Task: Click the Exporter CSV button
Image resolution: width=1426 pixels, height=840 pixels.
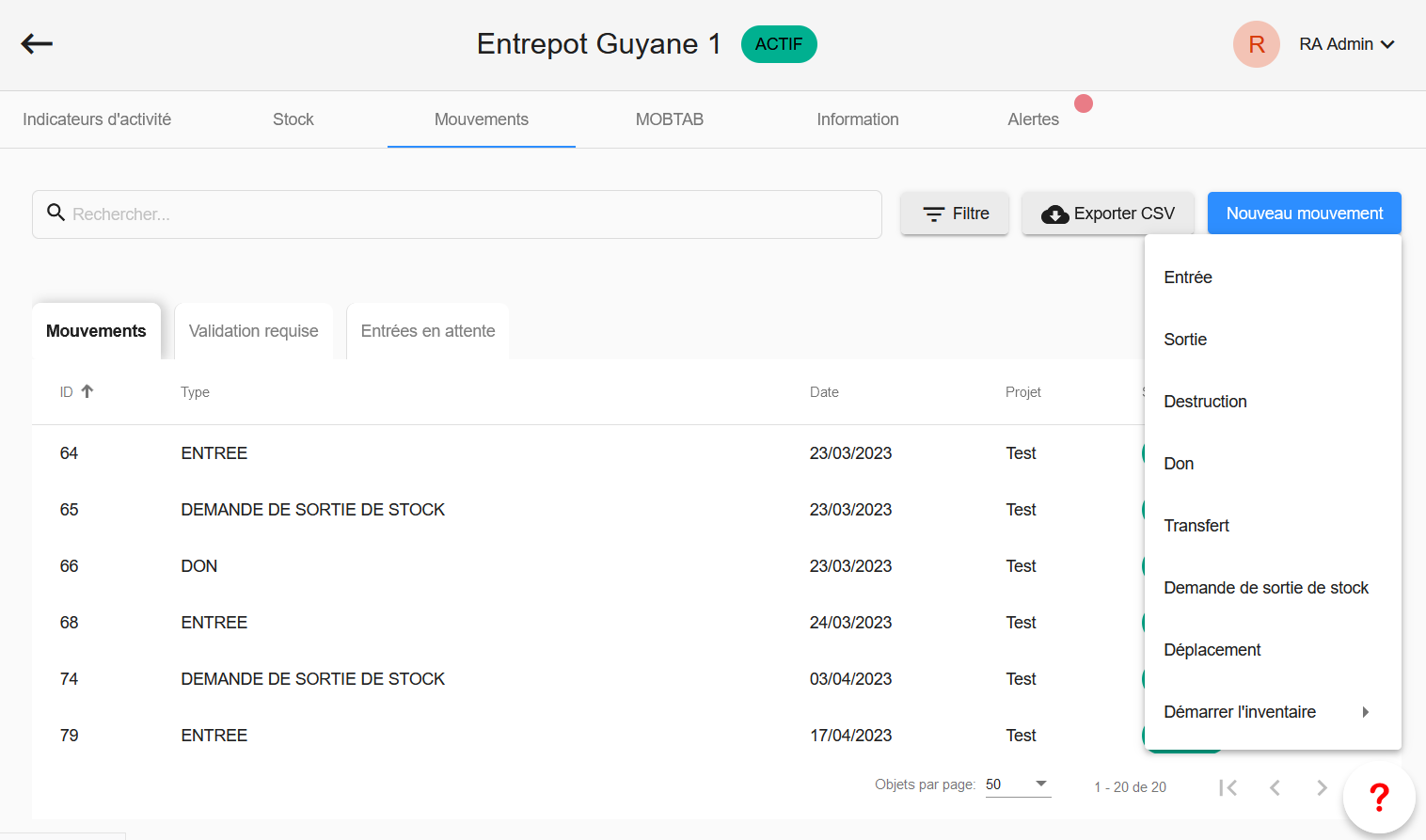Action: 1108,214
